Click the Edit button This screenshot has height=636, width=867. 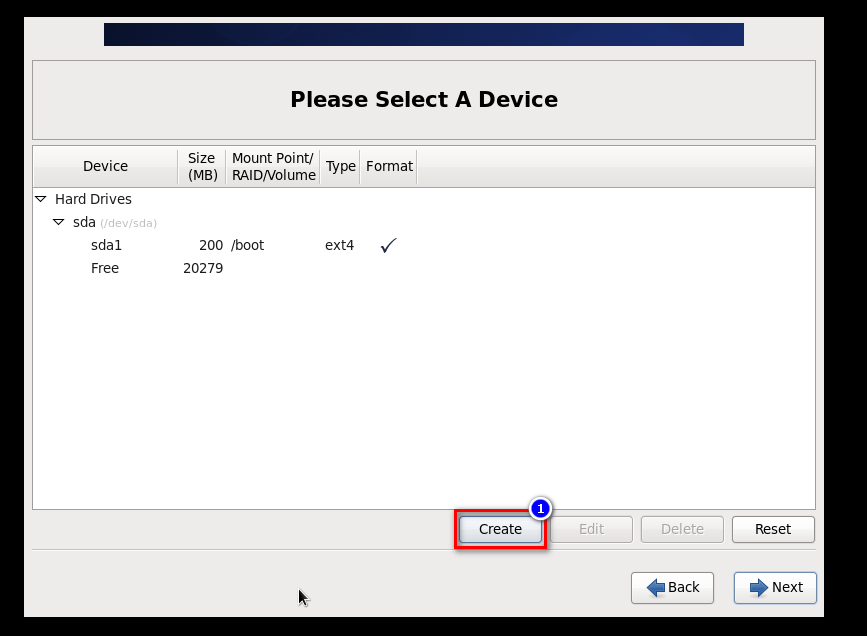click(591, 529)
